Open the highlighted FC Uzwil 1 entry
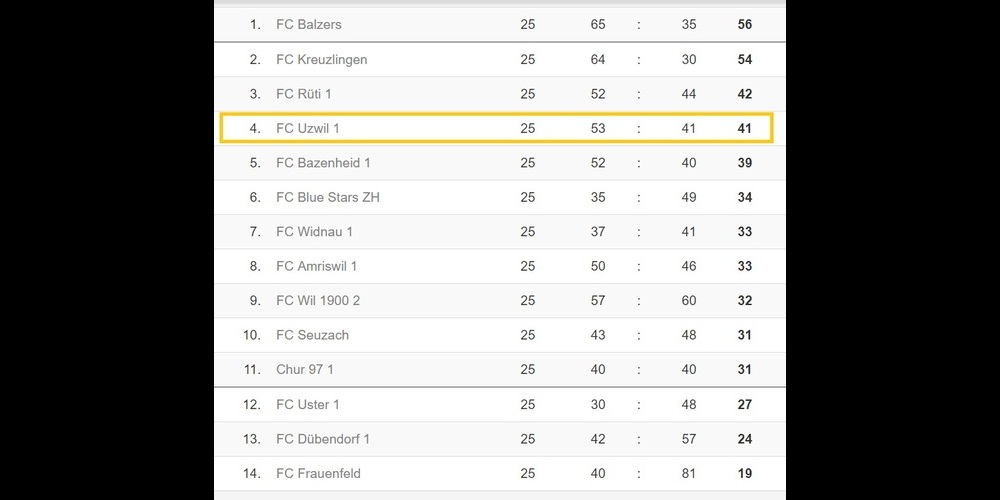This screenshot has height=500, width=1000. point(308,128)
